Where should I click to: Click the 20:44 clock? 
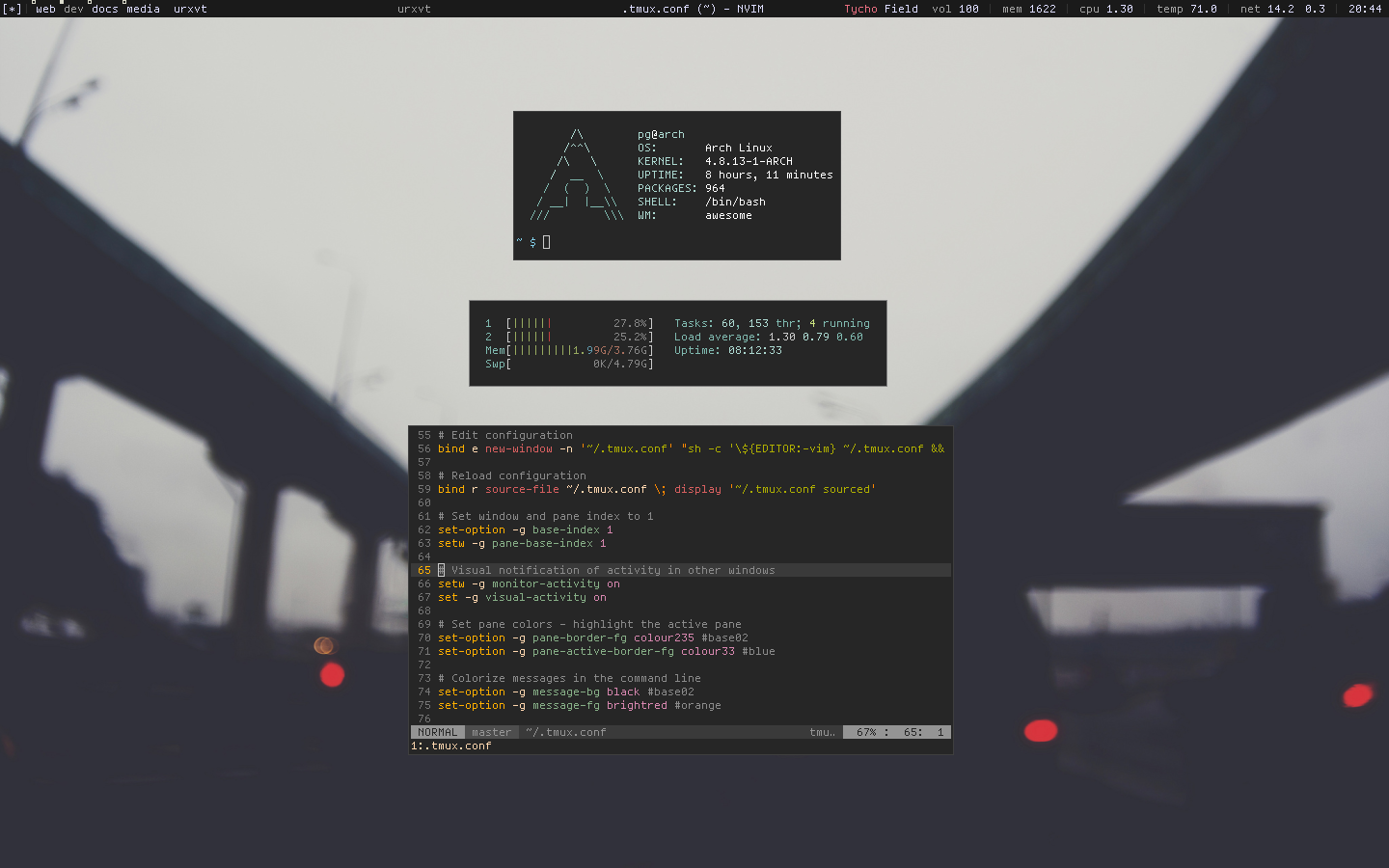(x=1365, y=9)
